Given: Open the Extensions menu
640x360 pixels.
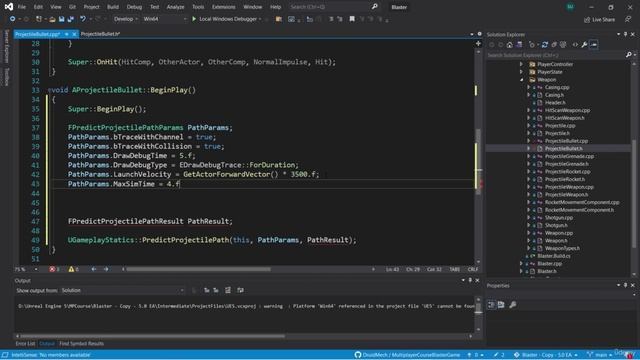Looking at the screenshot, I should tap(224, 7).
